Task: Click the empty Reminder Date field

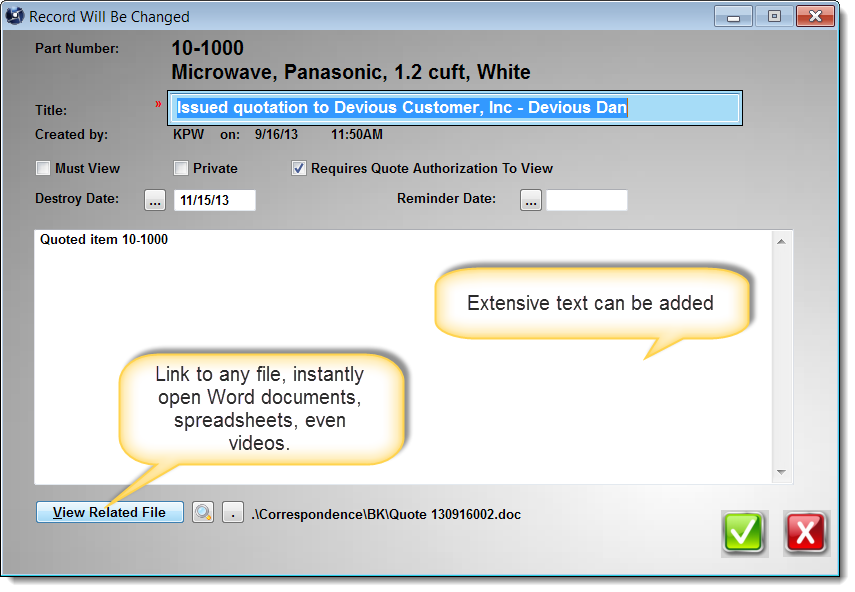Action: click(586, 200)
